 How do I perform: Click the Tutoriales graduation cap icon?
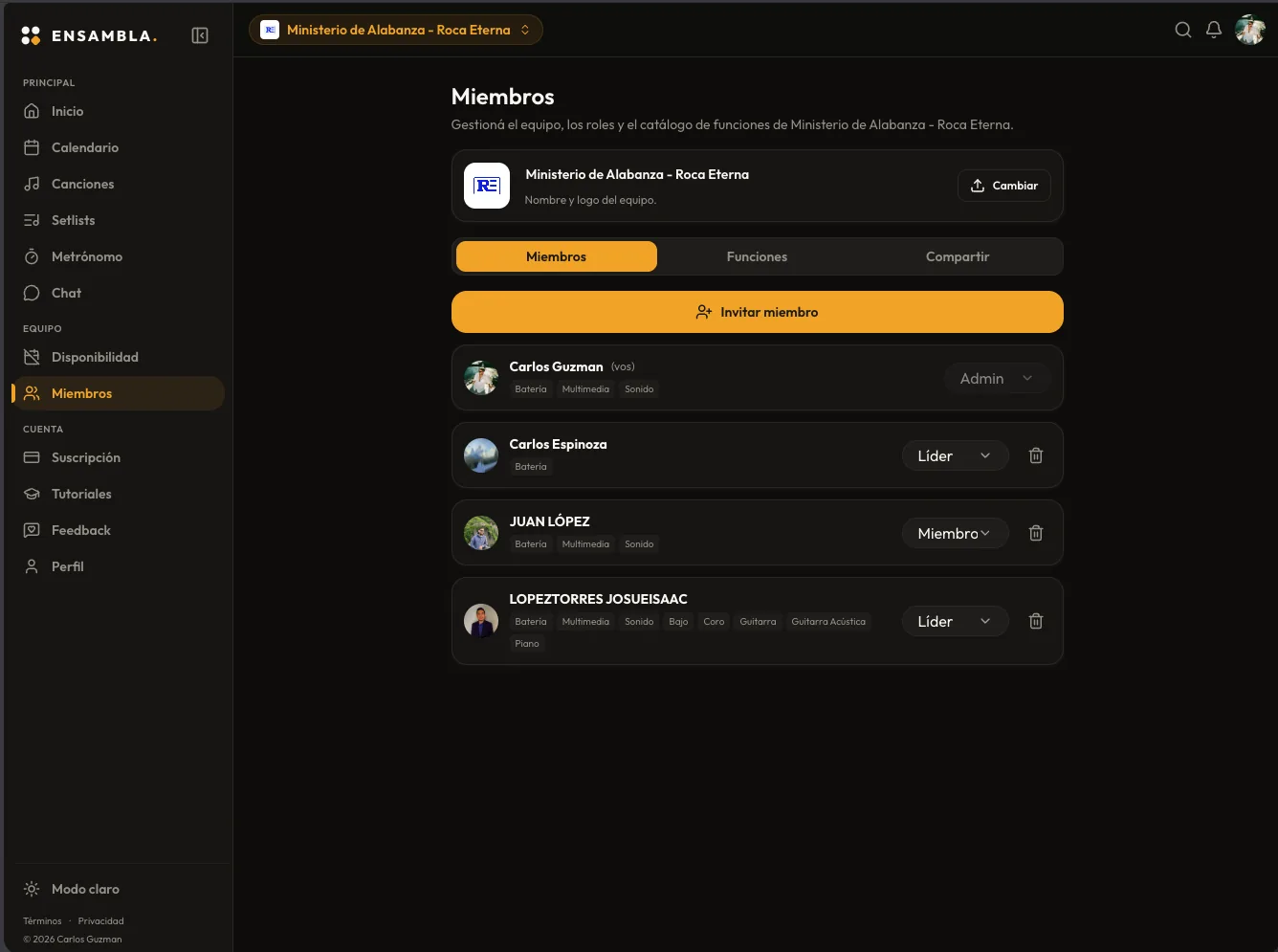[x=32, y=494]
